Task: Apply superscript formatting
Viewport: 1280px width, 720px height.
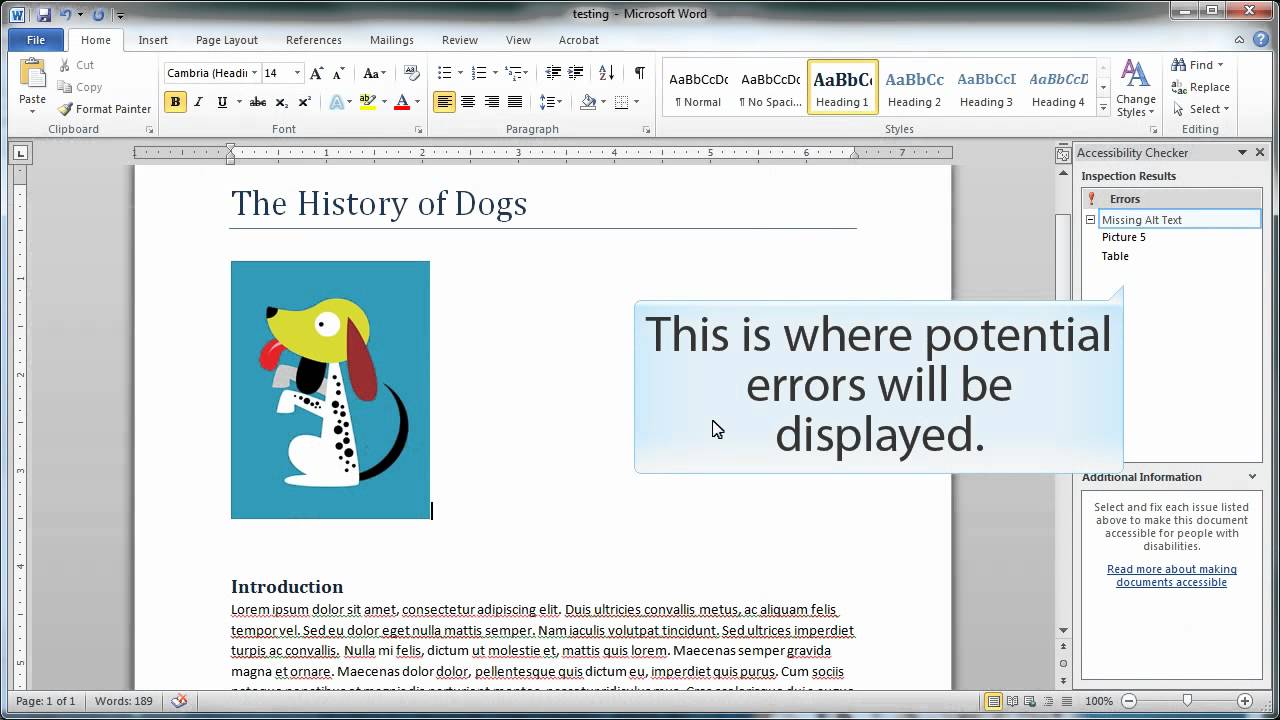Action: pos(304,102)
